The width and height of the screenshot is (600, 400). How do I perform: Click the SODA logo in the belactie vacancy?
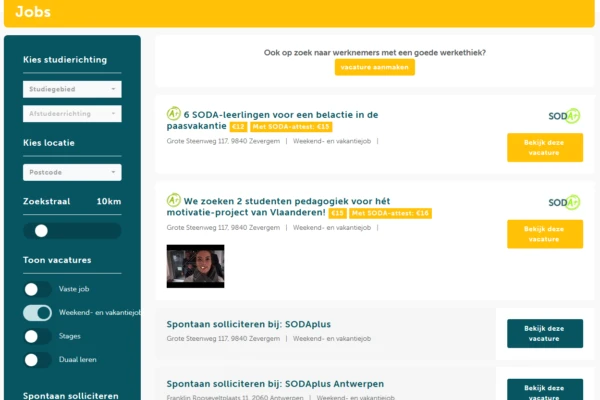pyautogui.click(x=564, y=116)
